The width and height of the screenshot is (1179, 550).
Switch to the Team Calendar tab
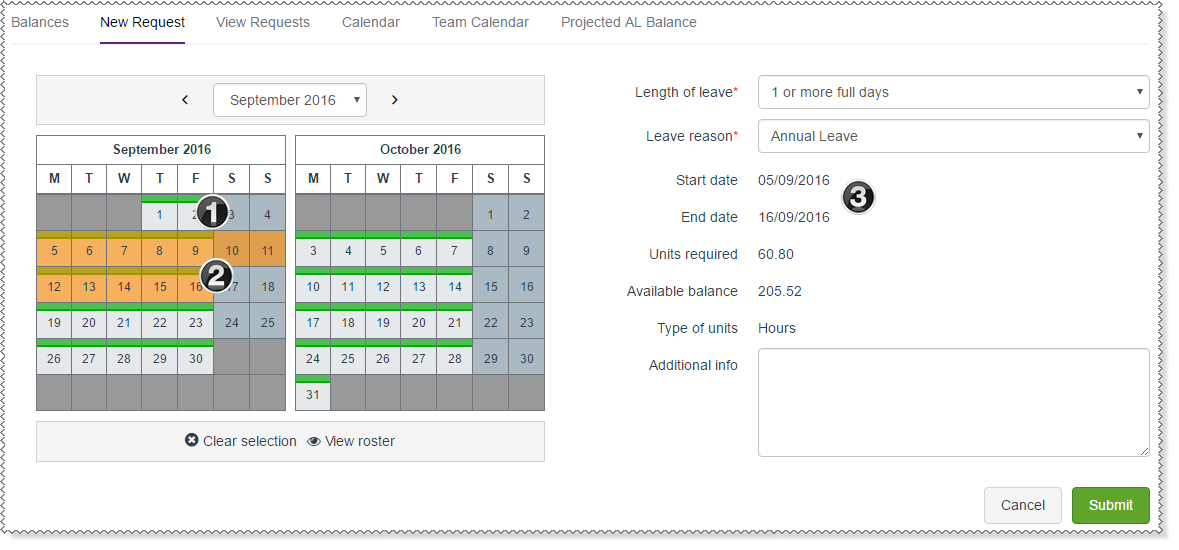click(480, 22)
